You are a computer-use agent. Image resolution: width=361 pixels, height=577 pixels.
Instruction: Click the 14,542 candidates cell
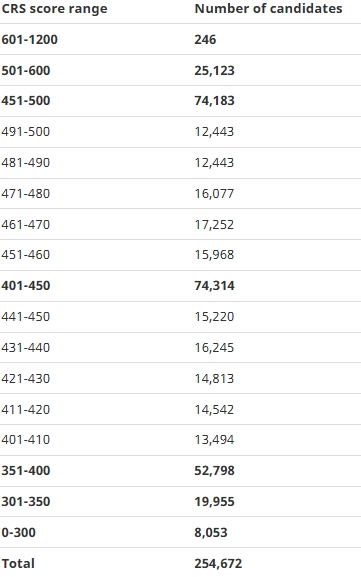(214, 409)
